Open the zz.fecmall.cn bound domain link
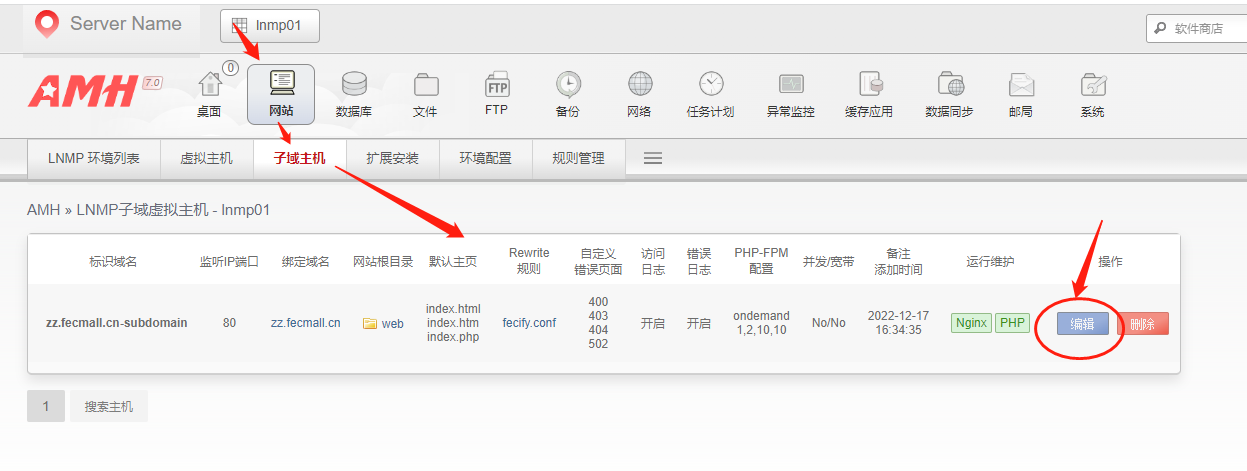The width and height of the screenshot is (1247, 471). (306, 323)
